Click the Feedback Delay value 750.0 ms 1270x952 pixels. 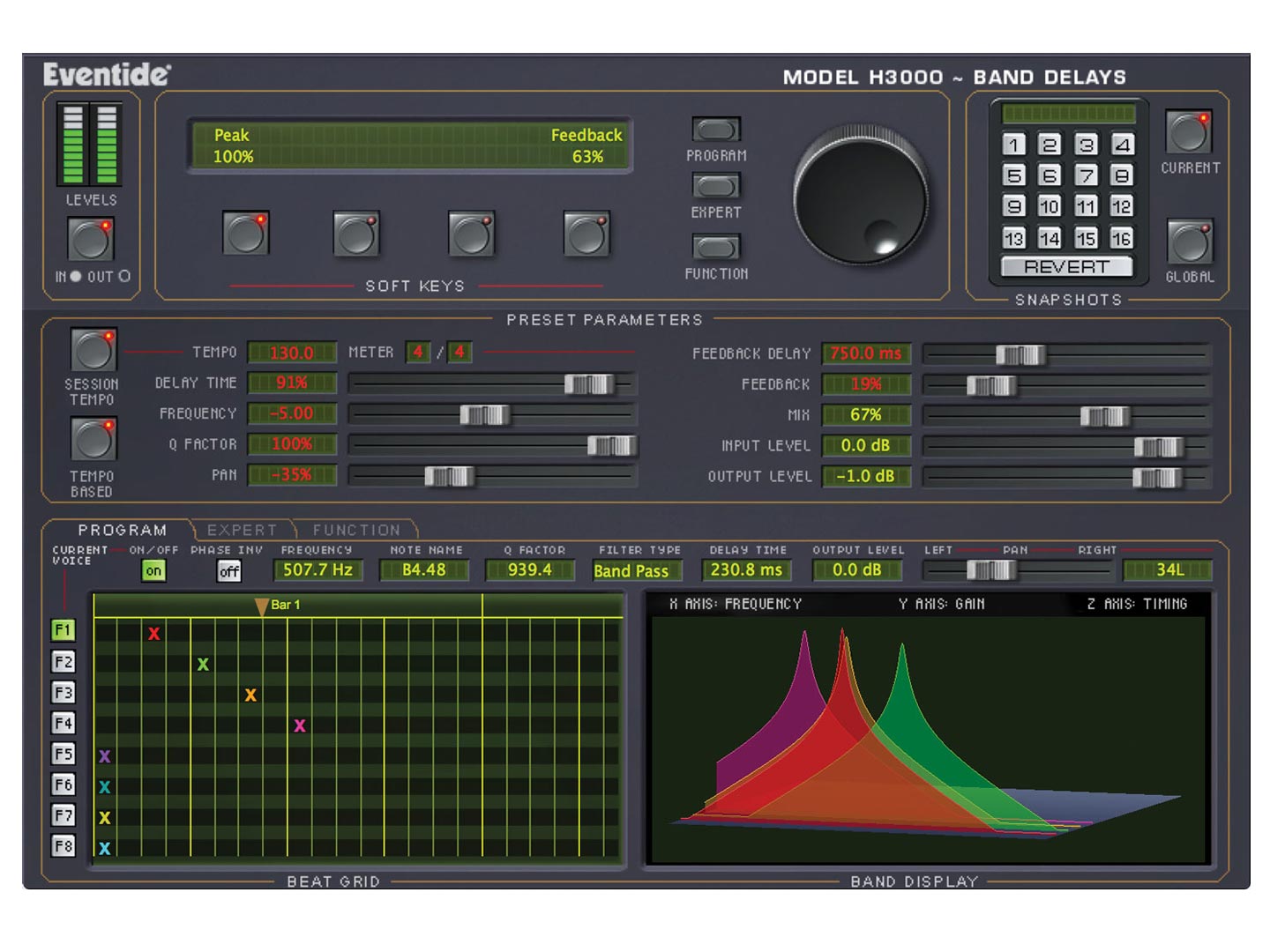866,353
